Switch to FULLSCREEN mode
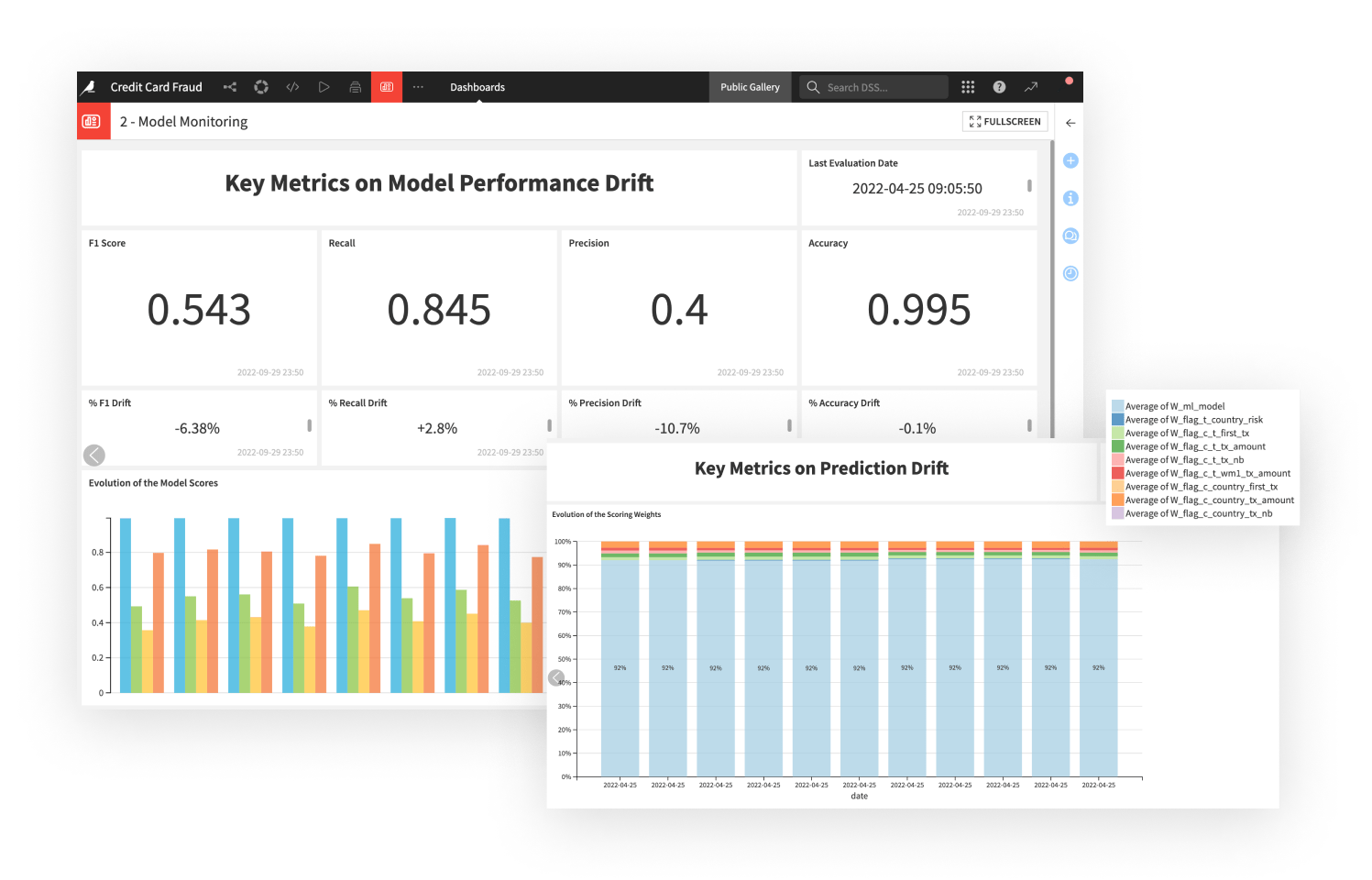The image size is (1372, 880). click(1005, 121)
